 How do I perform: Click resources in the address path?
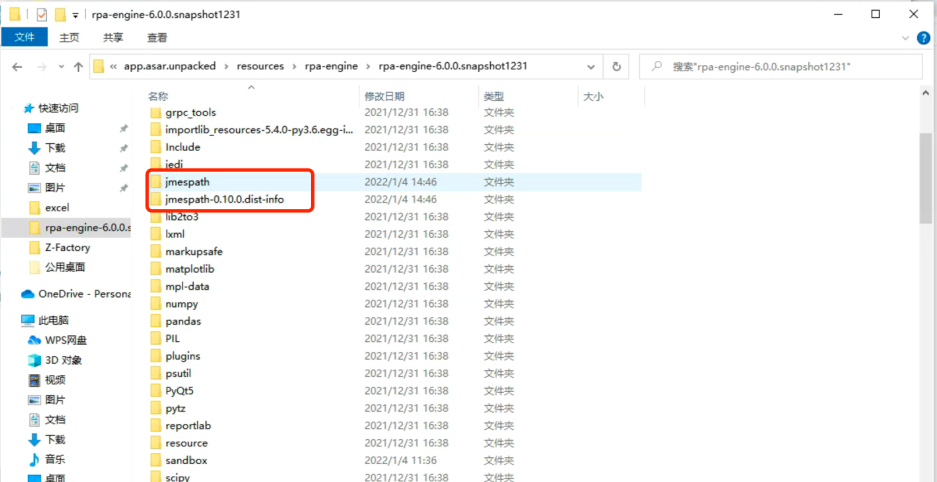pos(260,66)
